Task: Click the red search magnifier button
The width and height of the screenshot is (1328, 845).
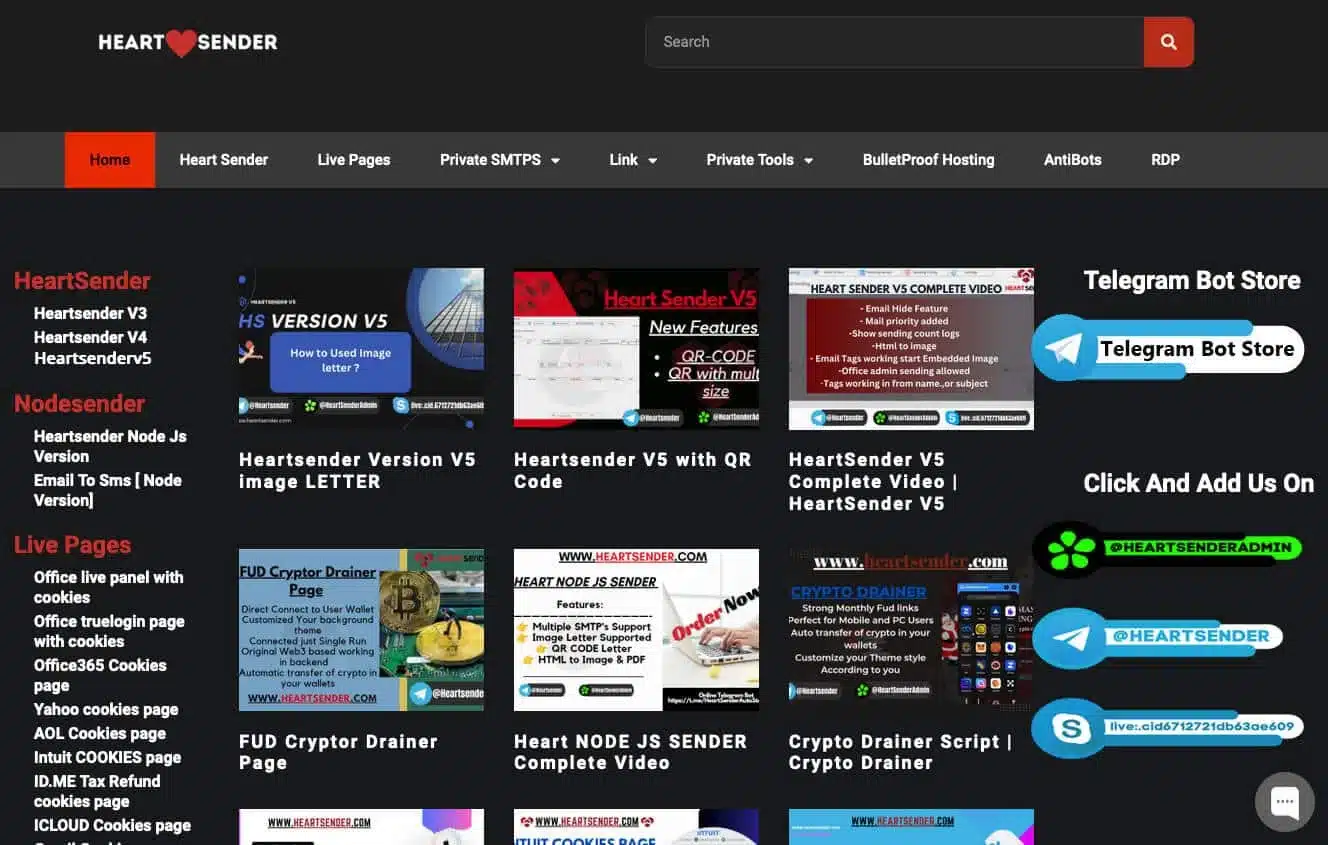Action: coord(1168,42)
